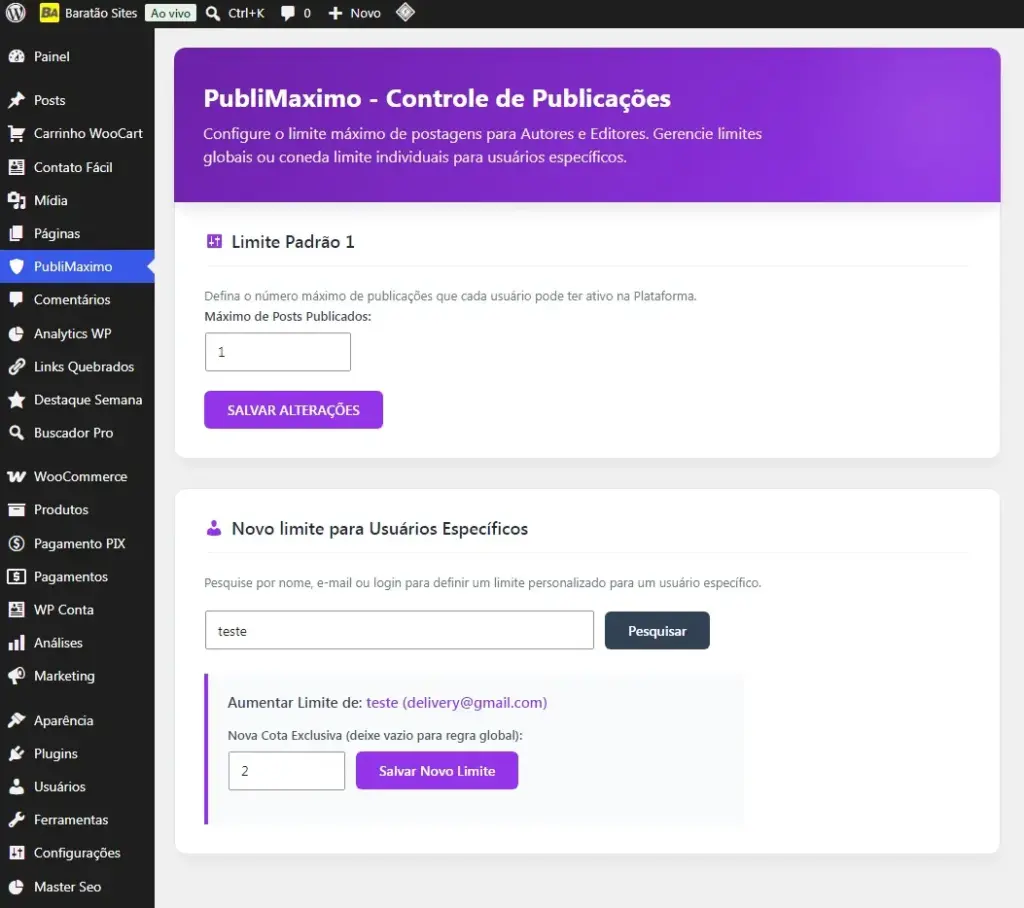Image resolution: width=1024 pixels, height=908 pixels.
Task: Open comments bubble icon in admin bar
Action: 287,13
